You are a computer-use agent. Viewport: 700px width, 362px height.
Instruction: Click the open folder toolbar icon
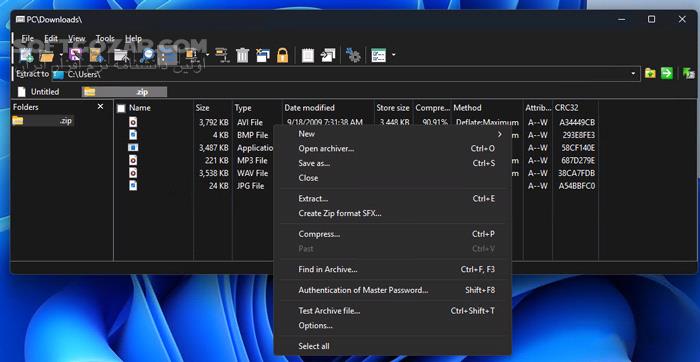click(47, 56)
